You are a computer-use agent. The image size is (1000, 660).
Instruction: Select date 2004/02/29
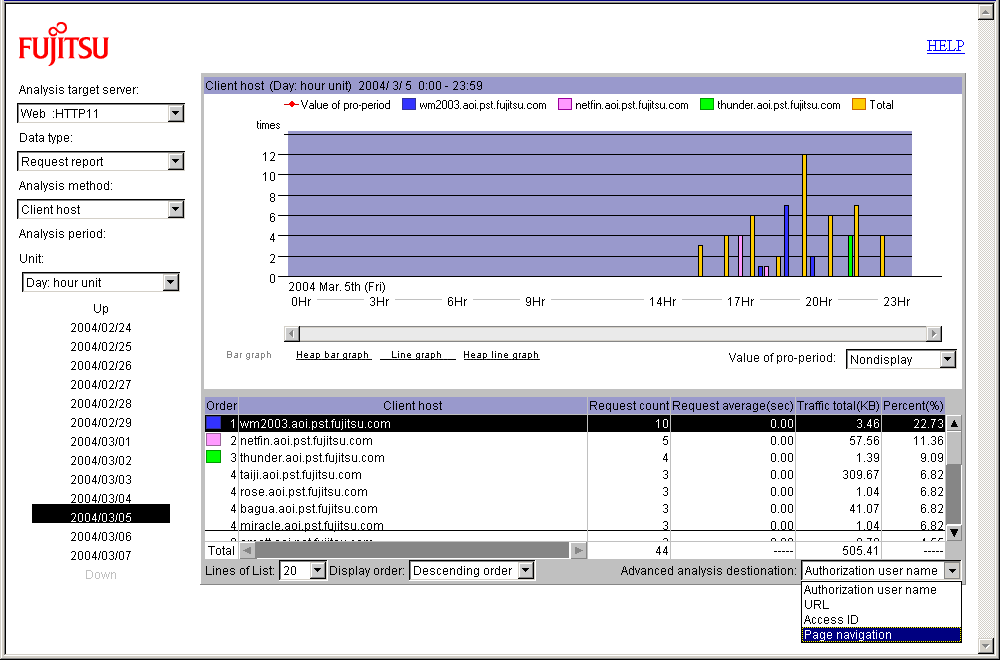point(101,423)
